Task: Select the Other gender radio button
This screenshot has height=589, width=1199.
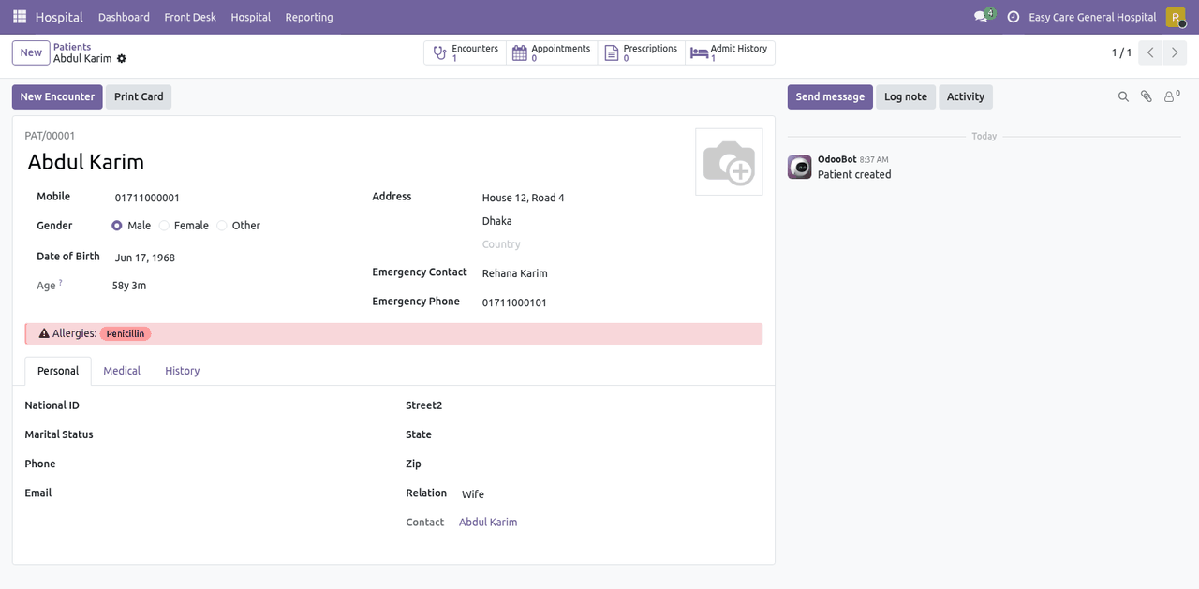Action: [x=222, y=225]
